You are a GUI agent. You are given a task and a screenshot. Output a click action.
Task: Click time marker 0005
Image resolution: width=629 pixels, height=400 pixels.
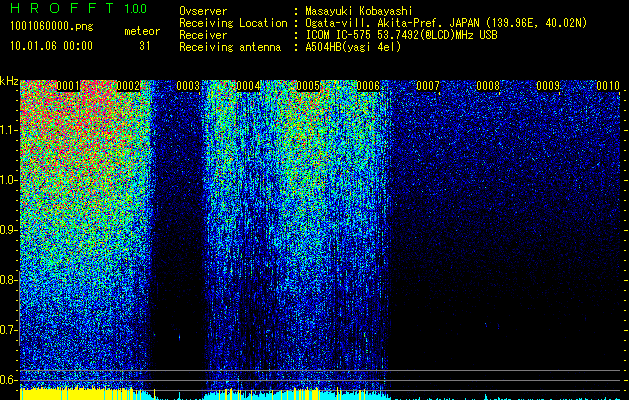click(x=308, y=86)
